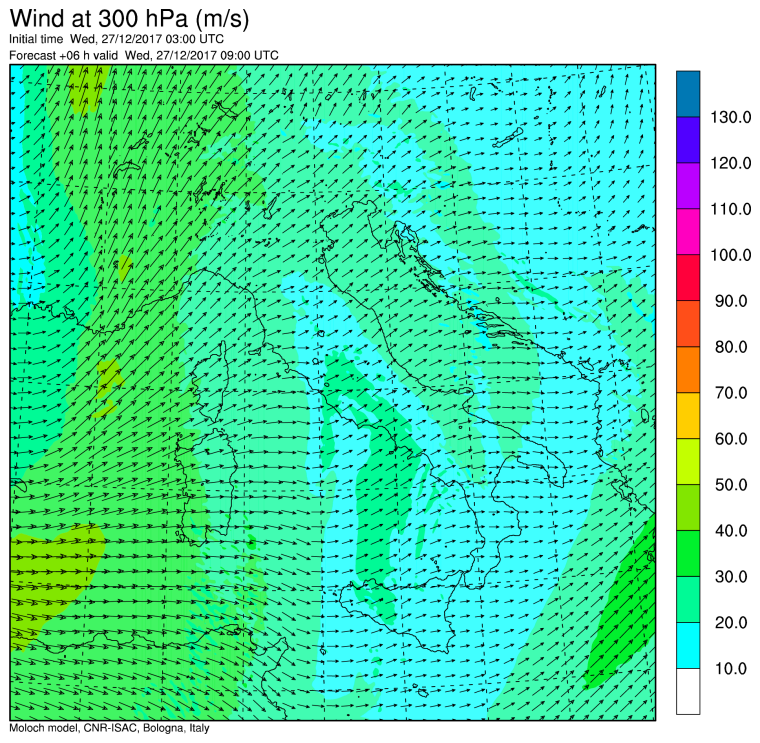Click the 40.0 colorbar label
The image size is (760, 743).
click(731, 531)
